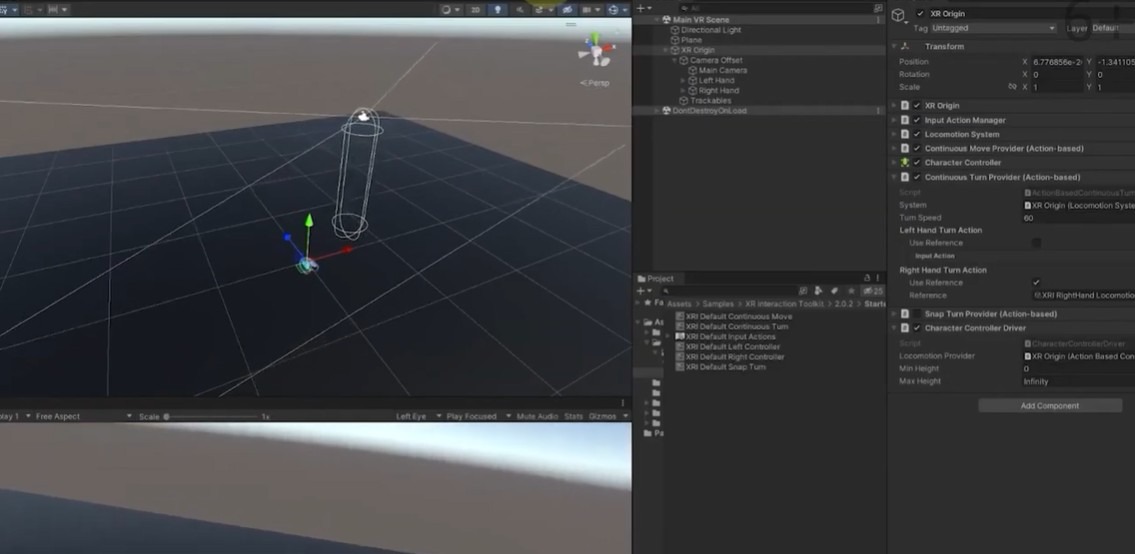Toggle the Persp projection label
The height and width of the screenshot is (554, 1135).
tap(595, 83)
